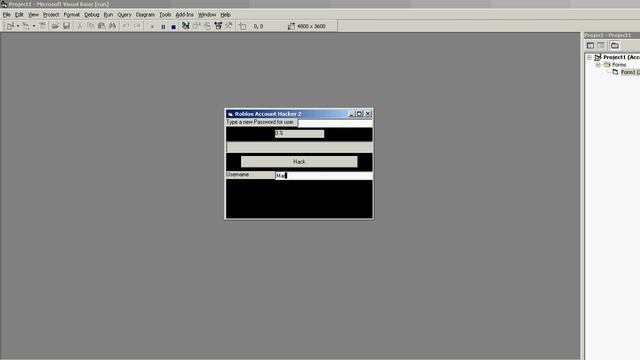Click the Username label in the form

[x=250, y=175]
